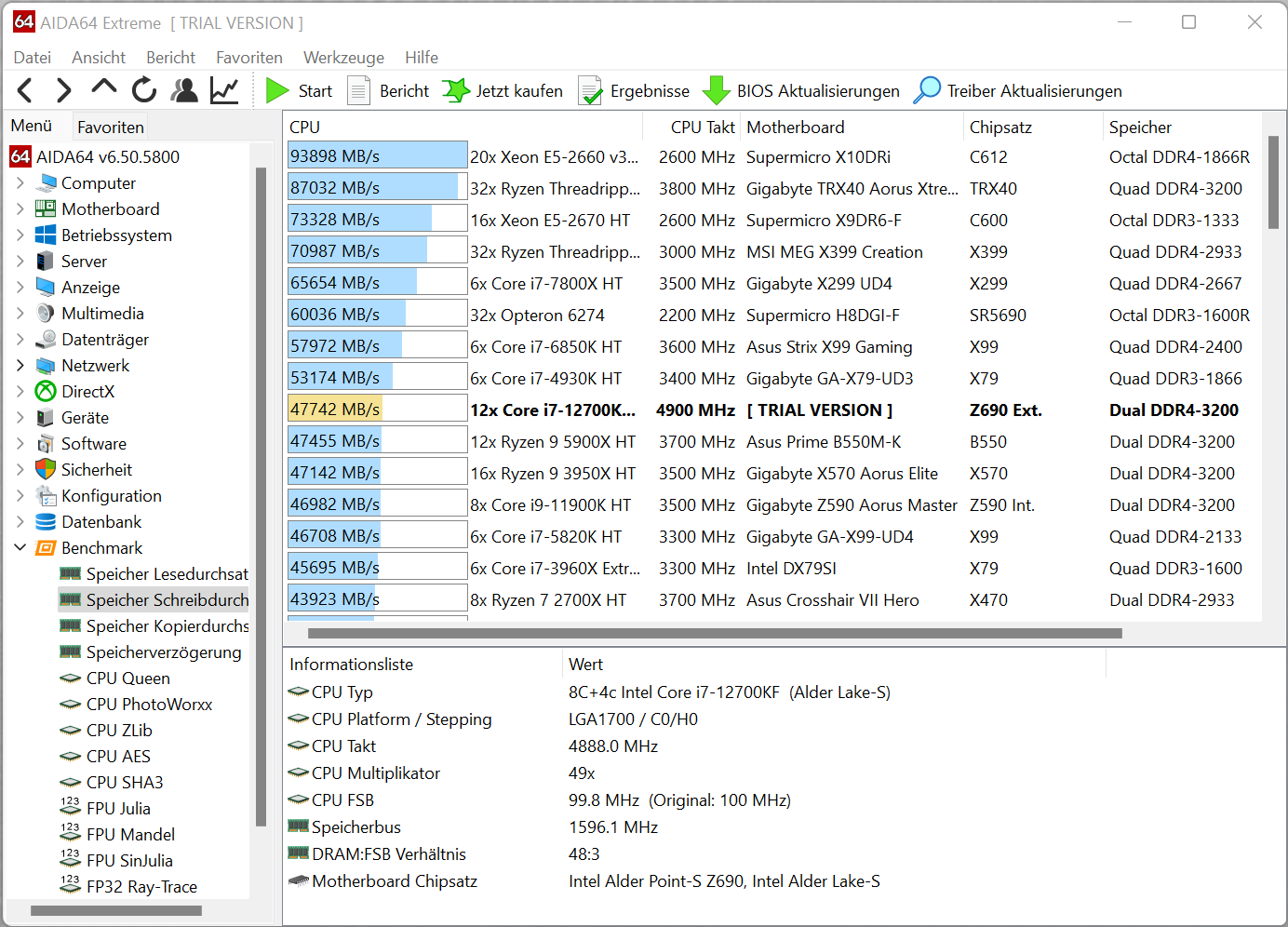Screen dimensions: 1288x927
Task: Click the Server icon in the tree
Action: click(x=46, y=262)
